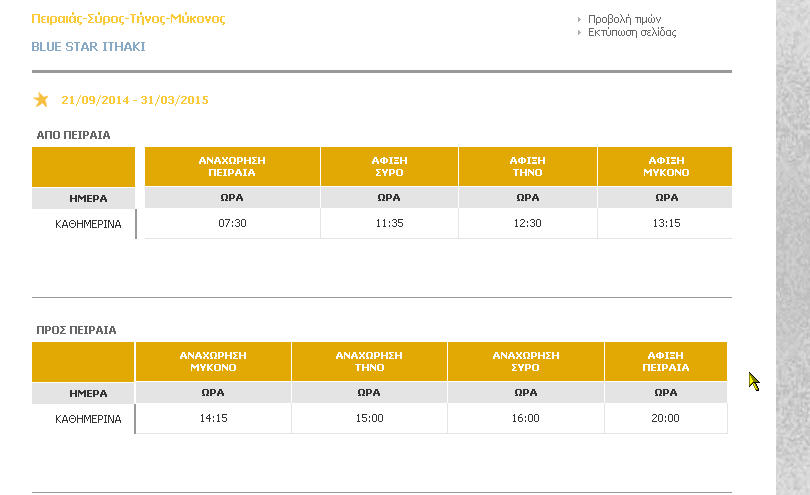Select the 20:00 Piraeus arrival time cell
810x495 pixels.
(x=665, y=418)
